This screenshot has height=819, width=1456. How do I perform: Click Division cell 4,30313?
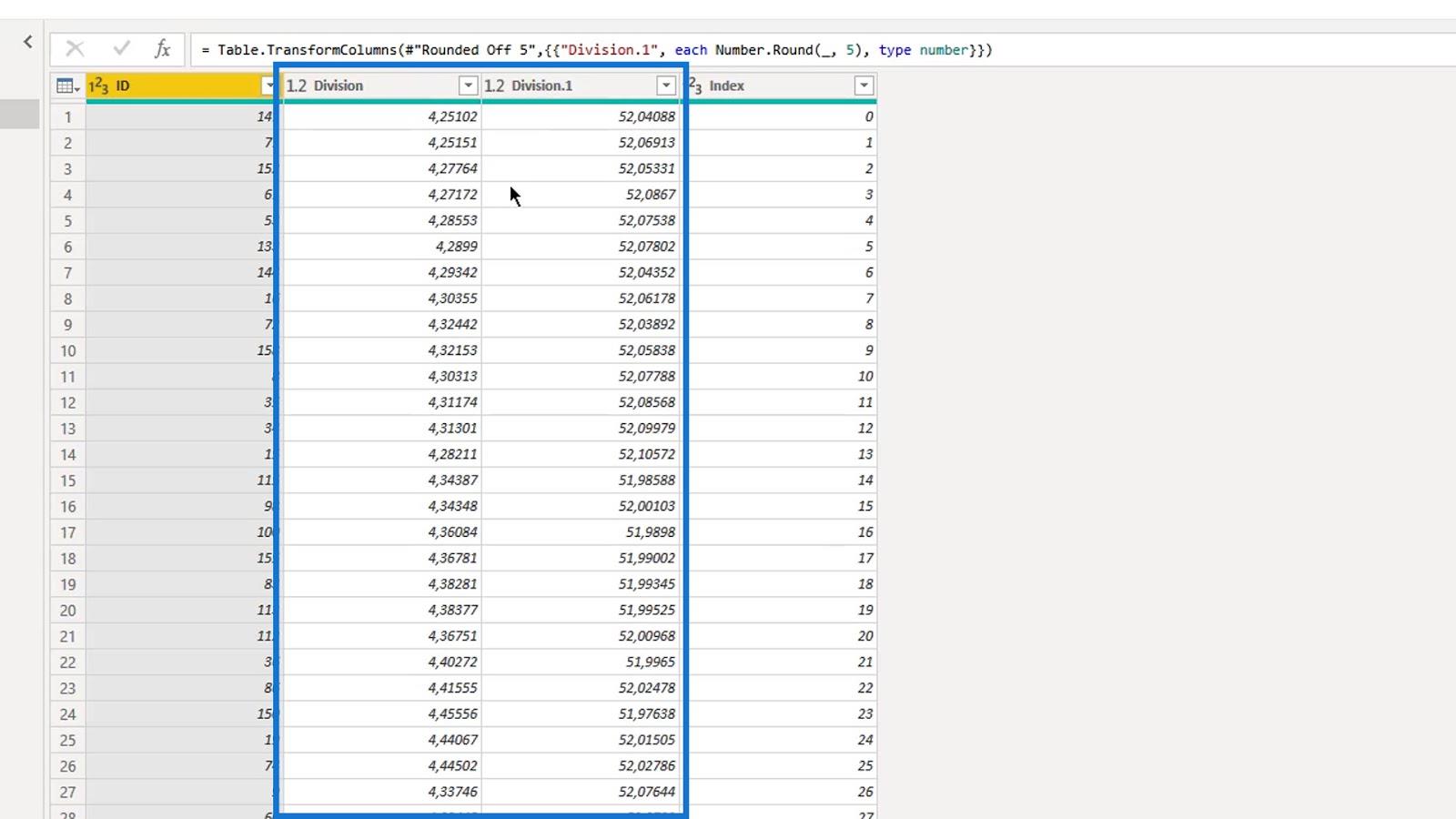pos(382,376)
